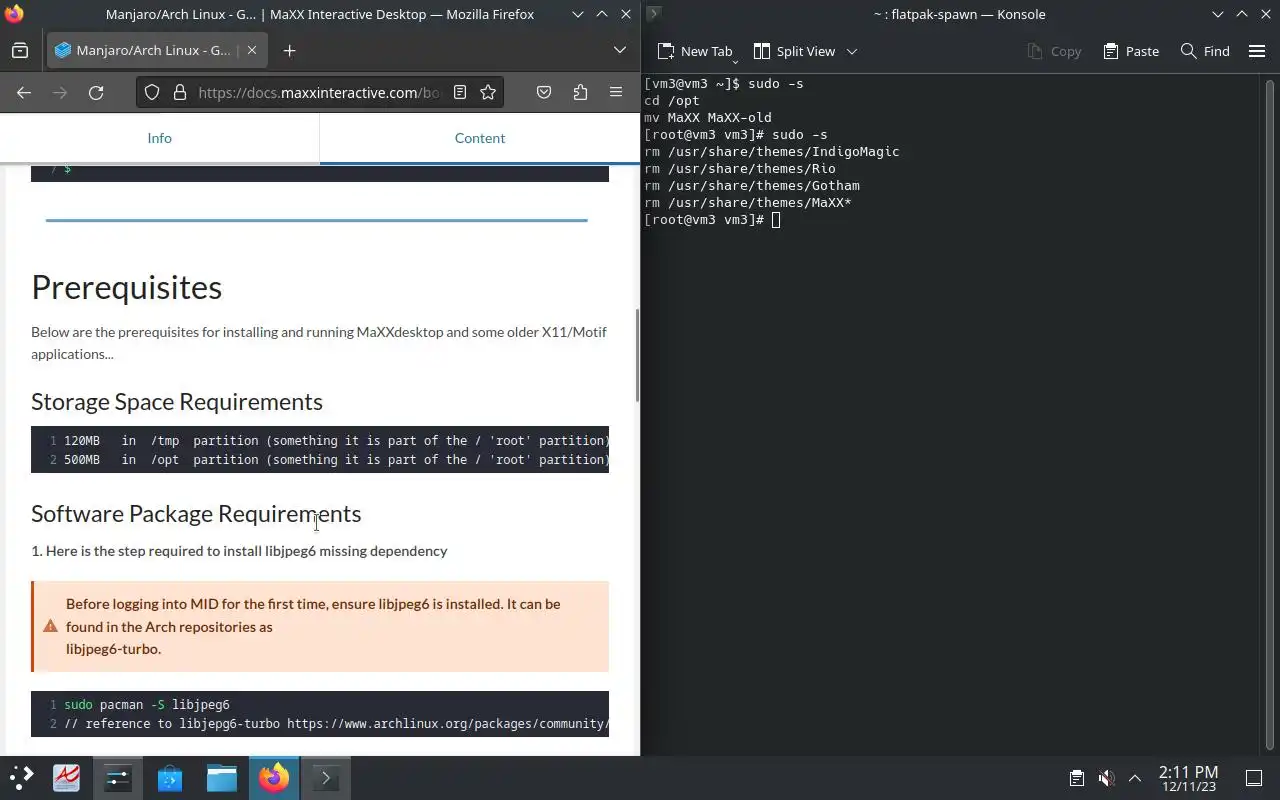The width and height of the screenshot is (1280, 800).
Task: Open Save to Pocket button
Action: tap(544, 92)
